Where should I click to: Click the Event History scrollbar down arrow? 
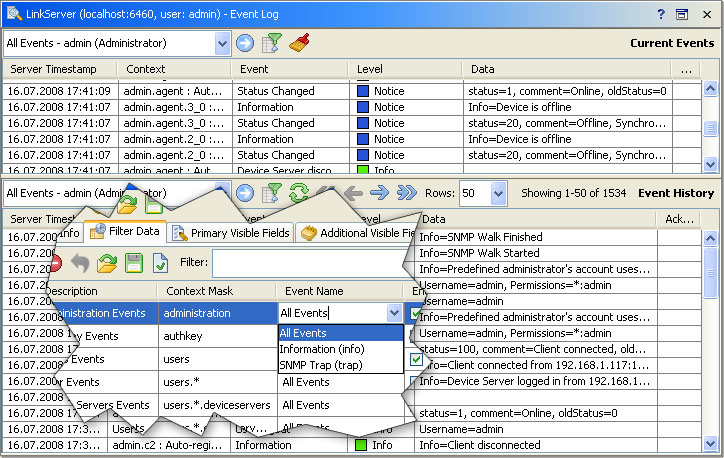coord(710,444)
